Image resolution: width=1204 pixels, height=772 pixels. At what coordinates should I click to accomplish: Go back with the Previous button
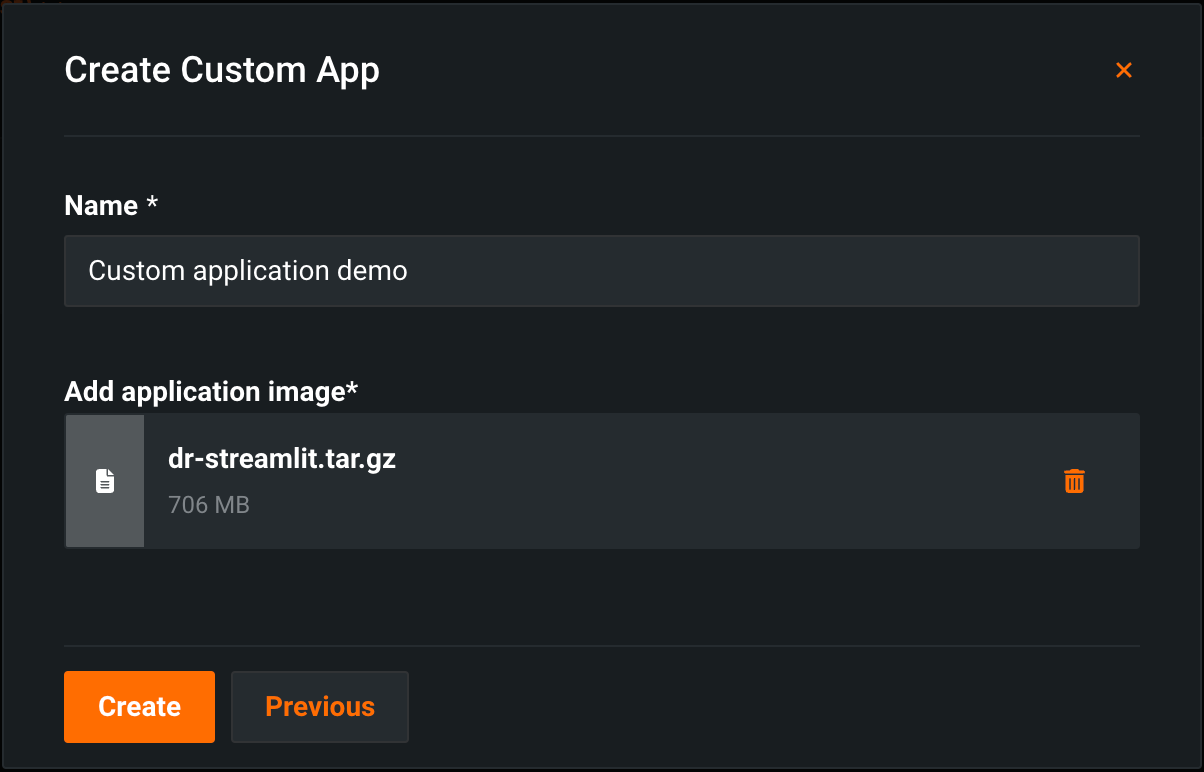(x=320, y=707)
